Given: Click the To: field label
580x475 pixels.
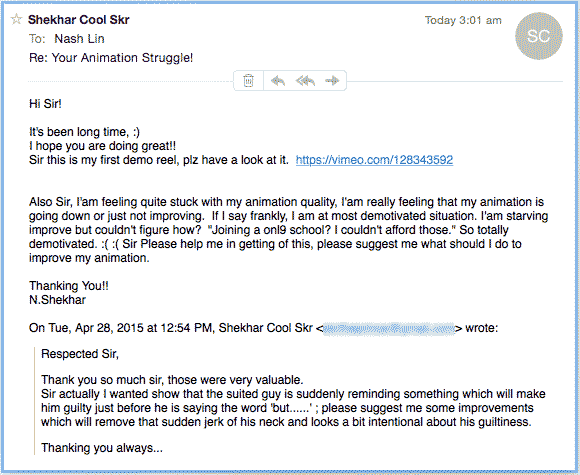Looking at the screenshot, I should click(37, 38).
